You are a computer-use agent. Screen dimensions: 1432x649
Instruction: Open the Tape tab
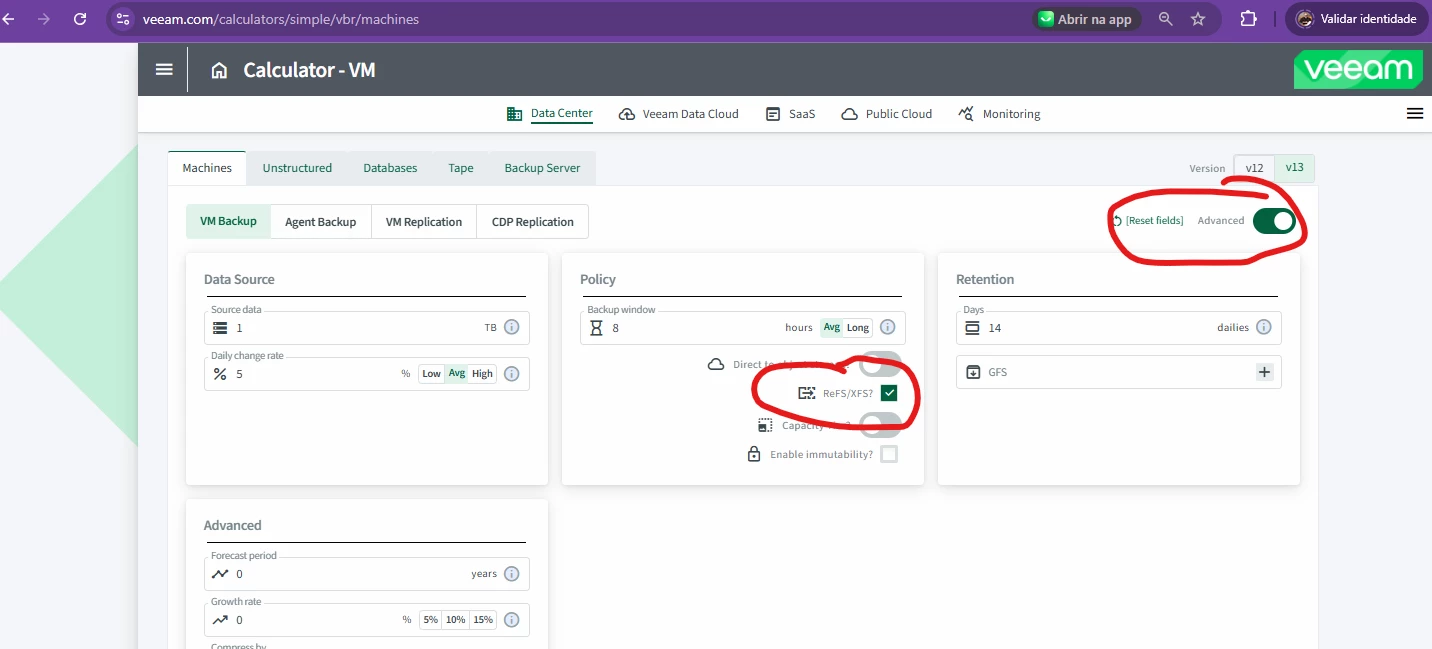[461, 168]
